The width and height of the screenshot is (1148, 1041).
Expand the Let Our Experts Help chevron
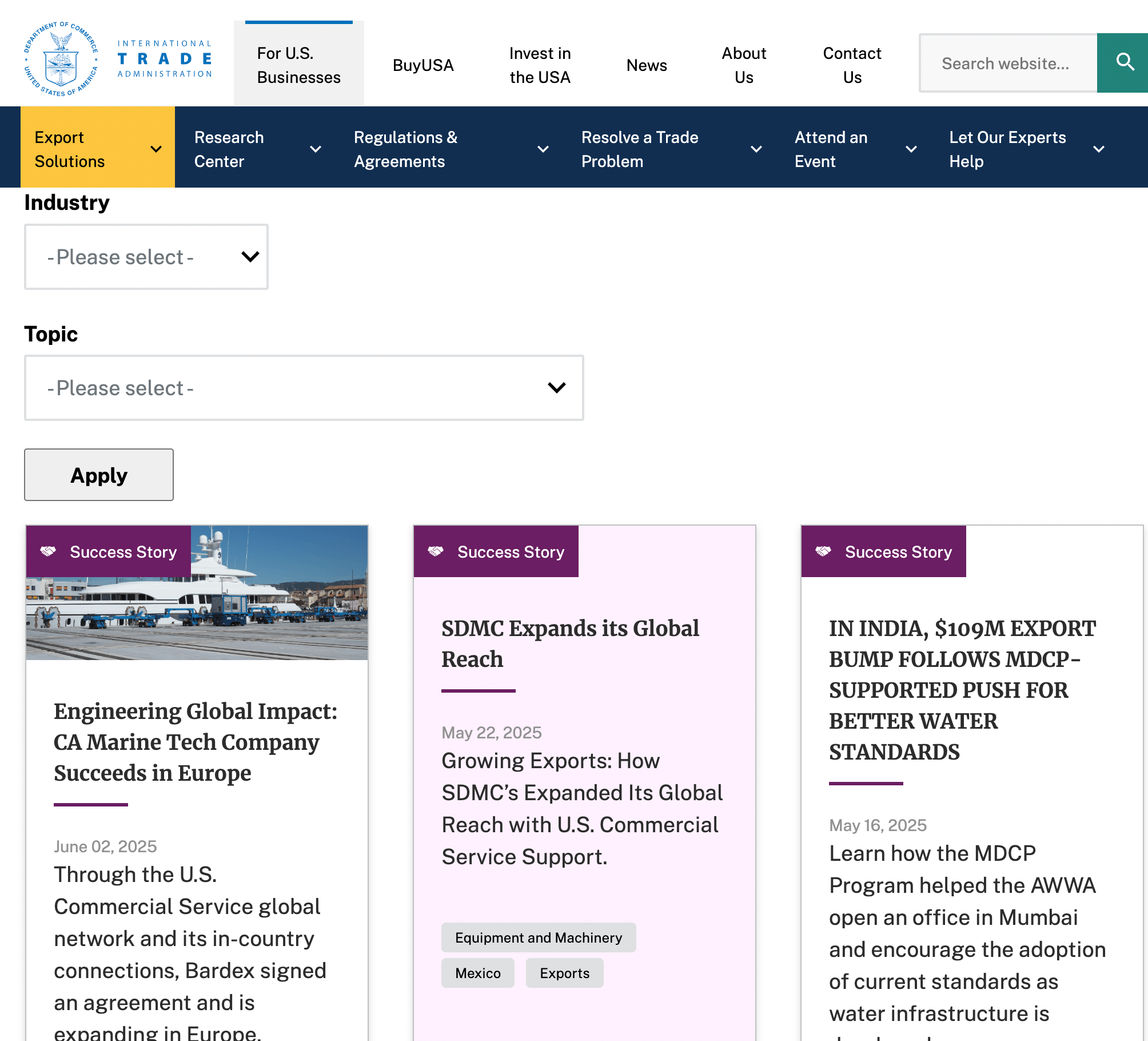pyautogui.click(x=1099, y=149)
